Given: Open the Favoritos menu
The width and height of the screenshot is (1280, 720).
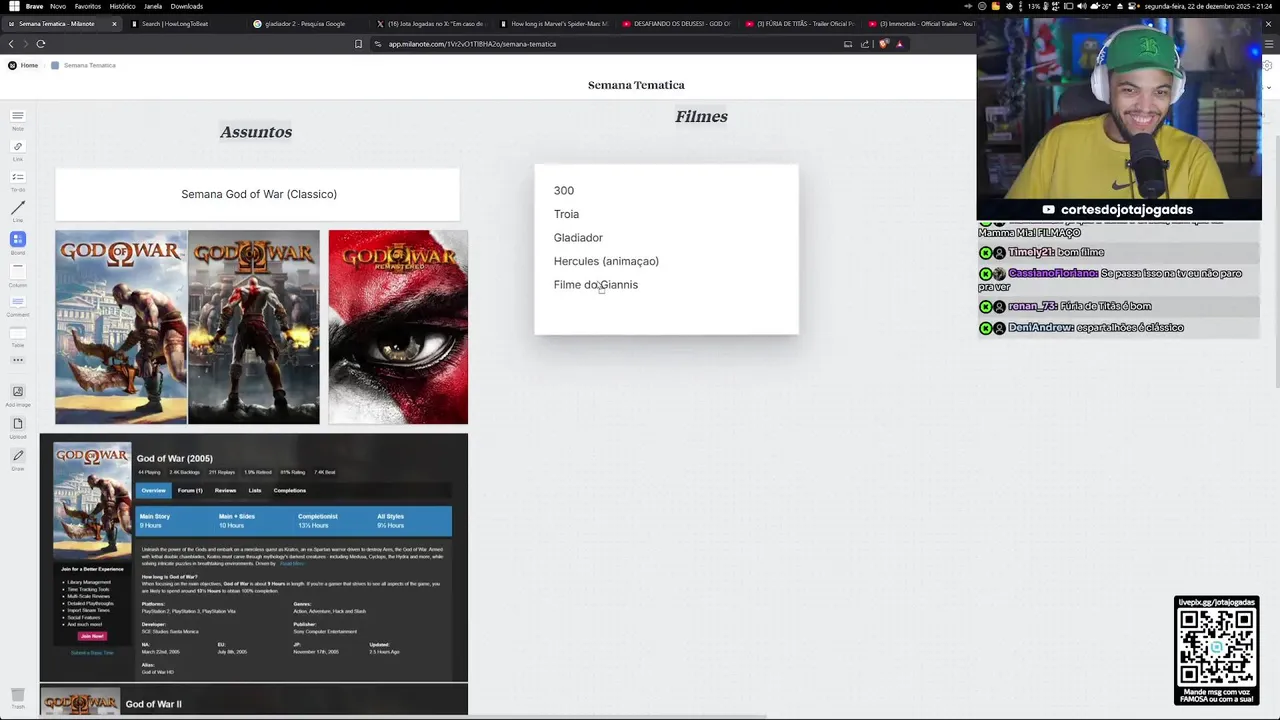Looking at the screenshot, I should tap(88, 6).
